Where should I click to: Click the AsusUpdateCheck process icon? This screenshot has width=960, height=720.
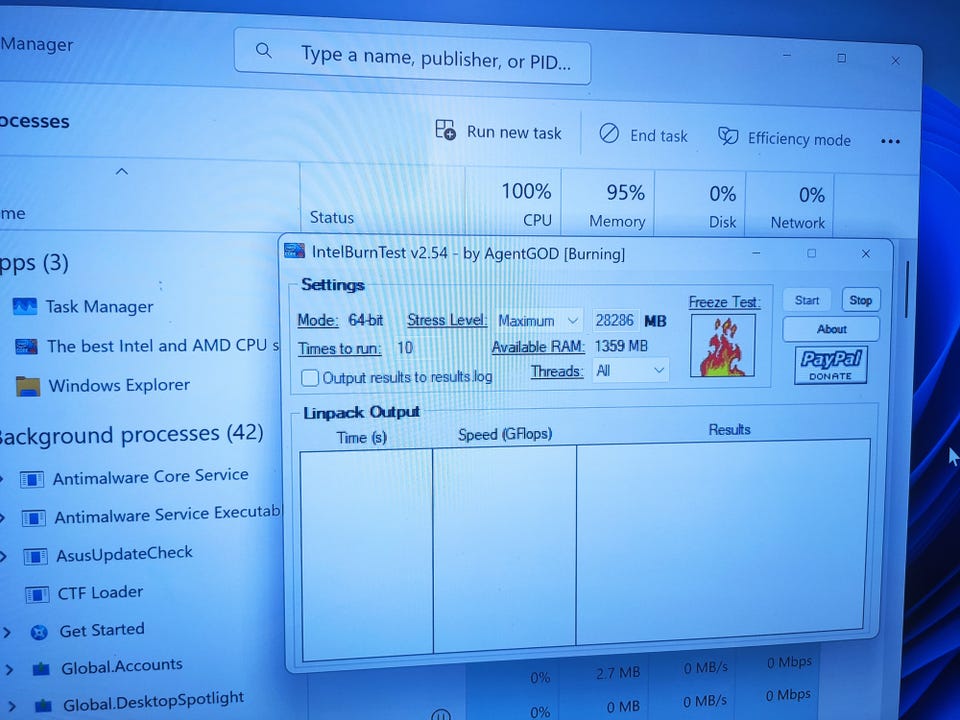35,557
